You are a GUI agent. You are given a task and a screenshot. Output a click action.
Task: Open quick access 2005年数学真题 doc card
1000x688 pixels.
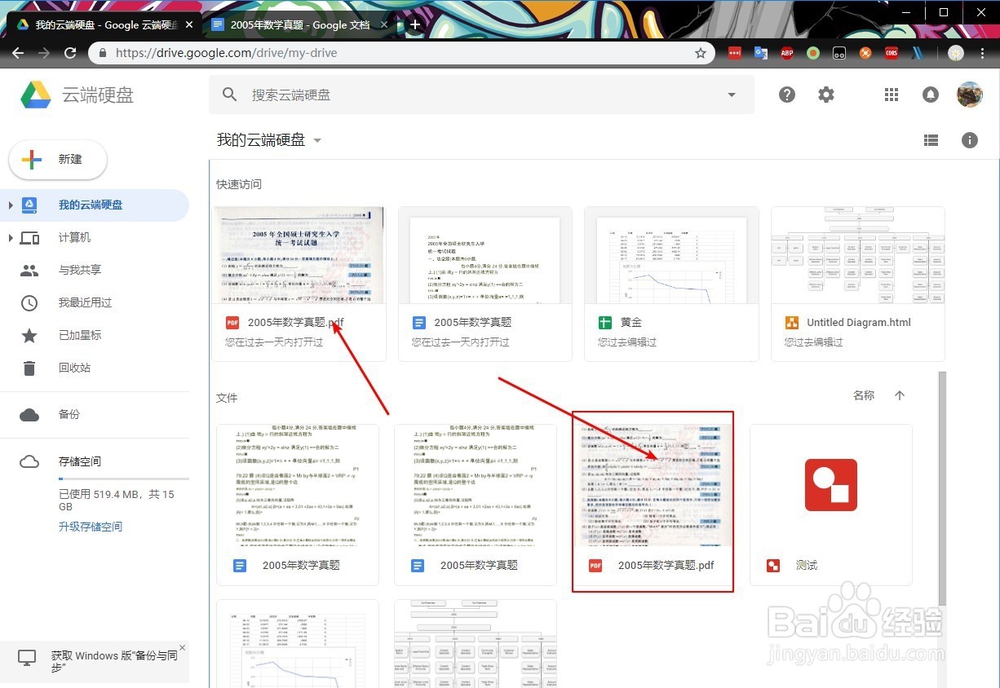[485, 284]
